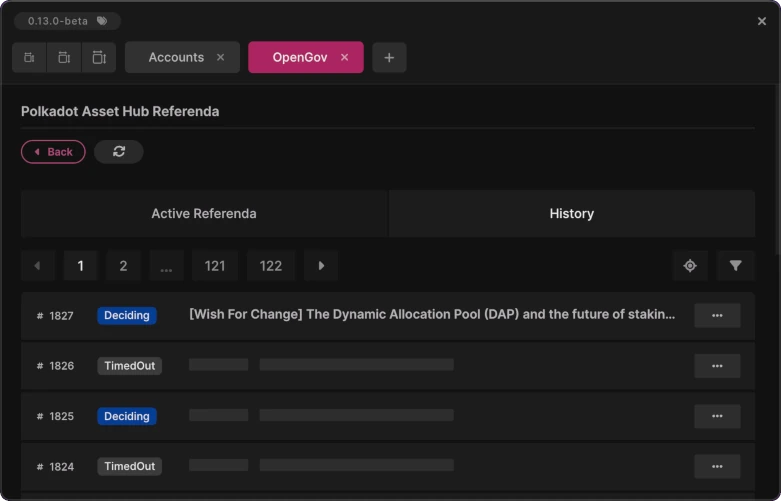Expand the menu for referendum 1825
The height and width of the screenshot is (501, 781).
(x=717, y=416)
